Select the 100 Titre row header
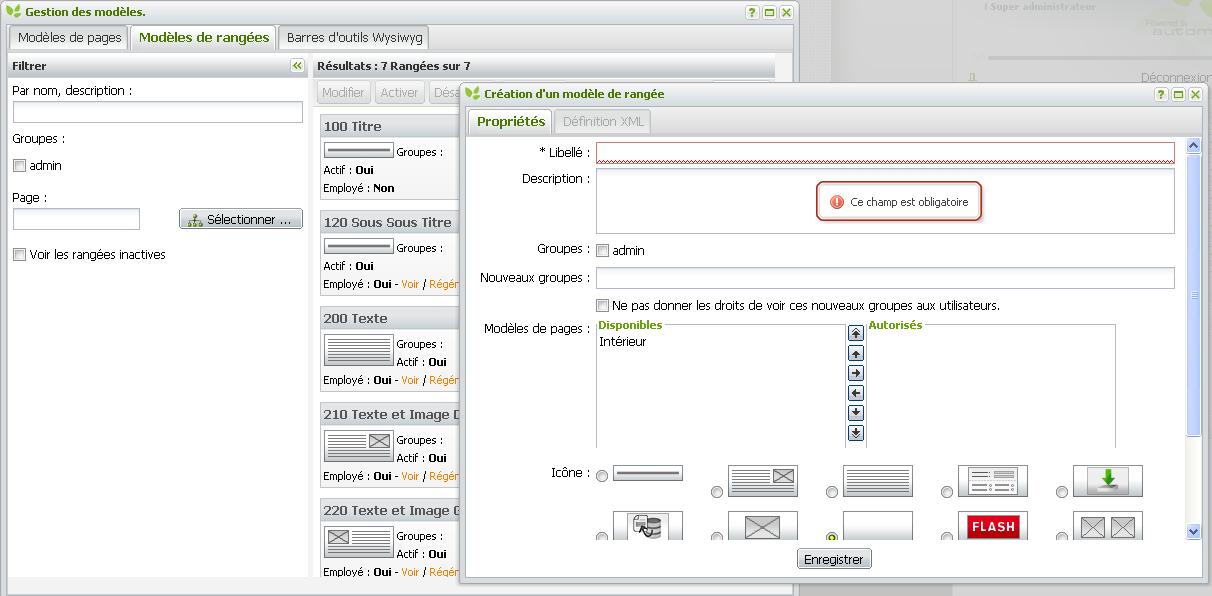Image resolution: width=1212 pixels, height=596 pixels. [389, 126]
